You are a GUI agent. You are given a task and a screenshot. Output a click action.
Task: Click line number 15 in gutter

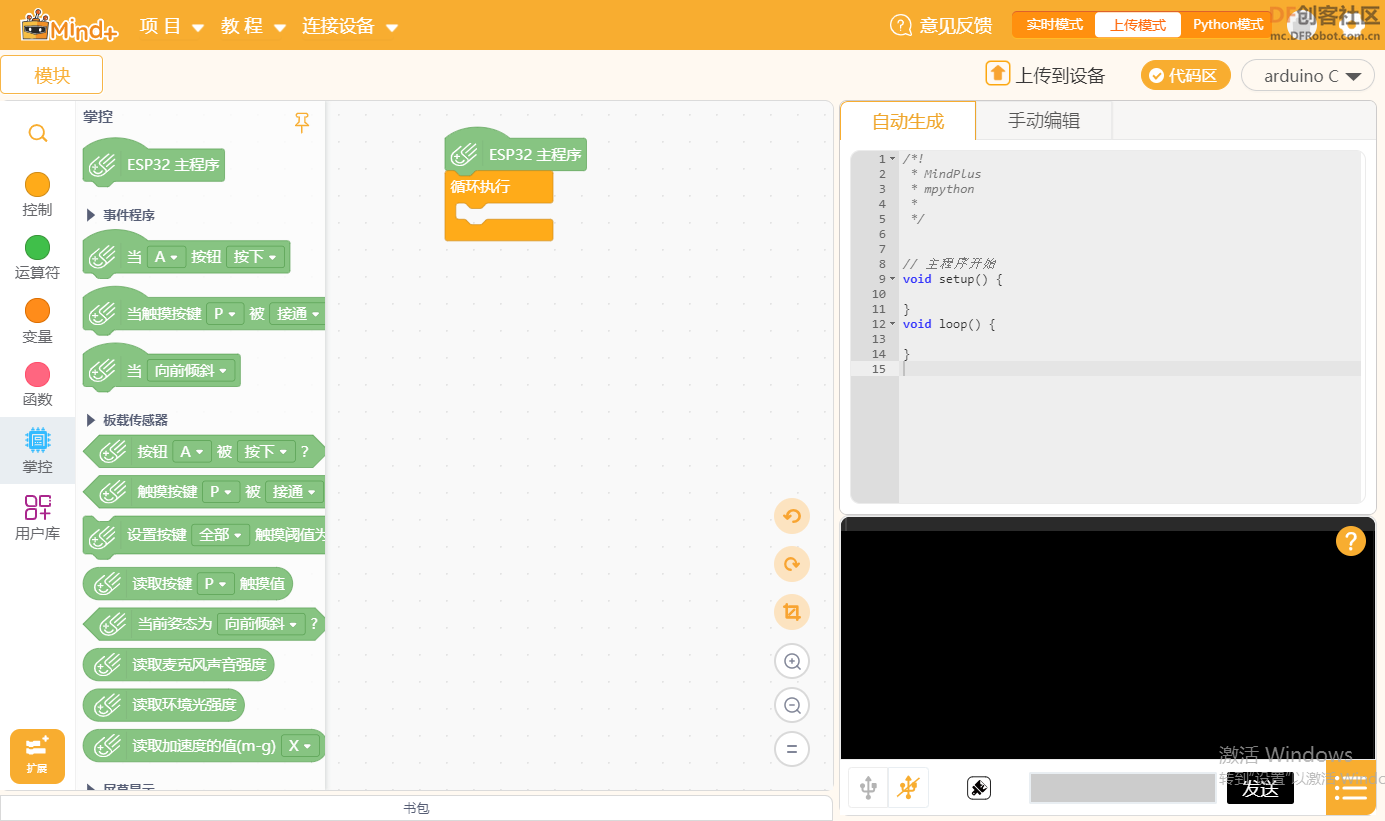pyautogui.click(x=878, y=369)
